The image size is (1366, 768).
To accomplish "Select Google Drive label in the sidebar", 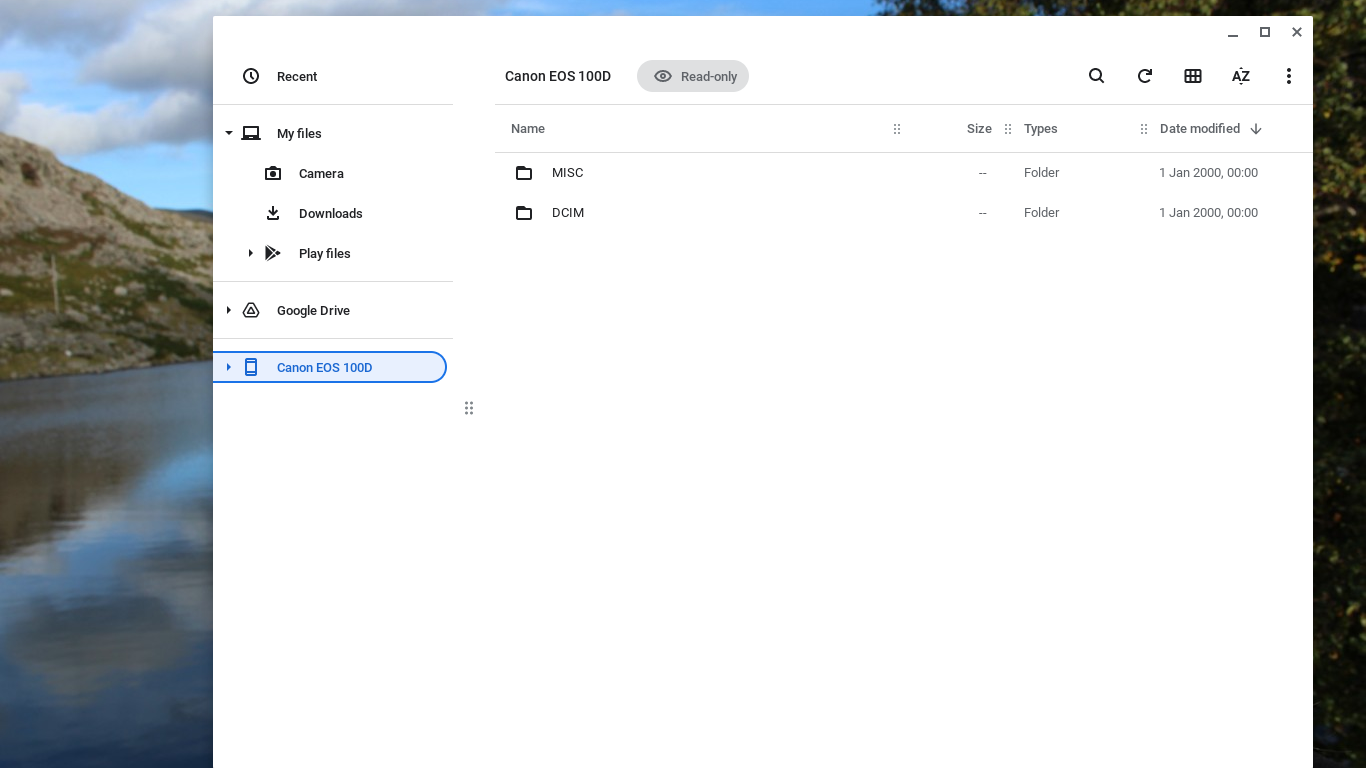I will pyautogui.click(x=313, y=310).
